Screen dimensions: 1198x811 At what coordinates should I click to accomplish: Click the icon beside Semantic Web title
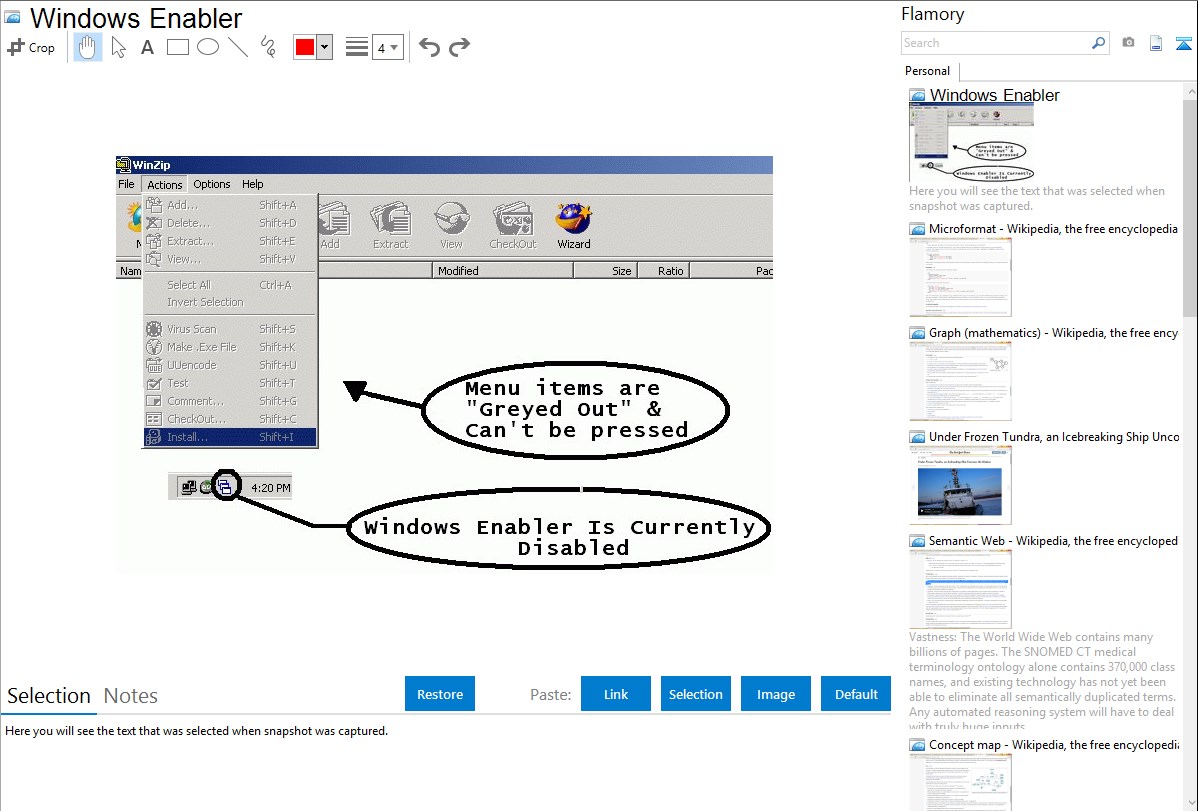(917, 541)
